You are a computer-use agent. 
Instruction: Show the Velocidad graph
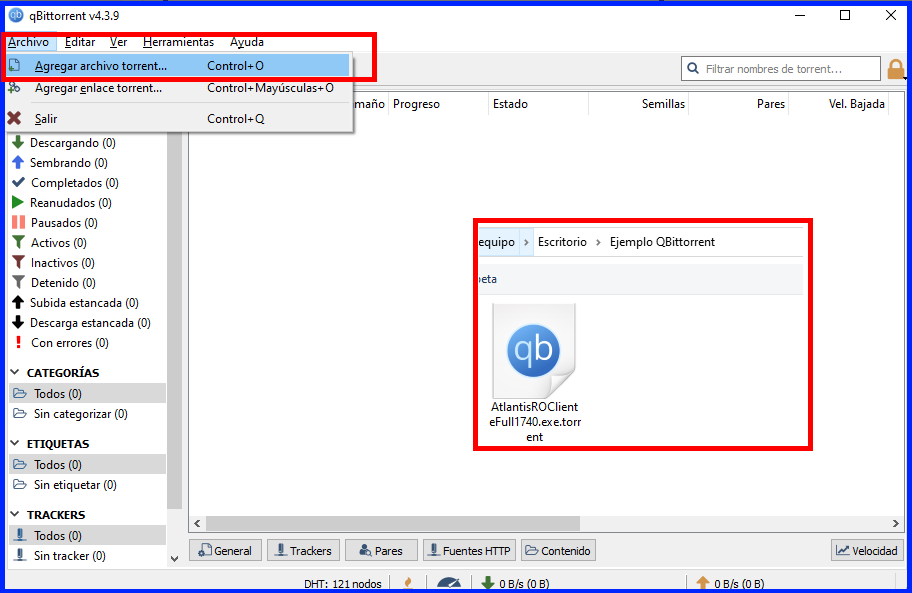click(867, 551)
